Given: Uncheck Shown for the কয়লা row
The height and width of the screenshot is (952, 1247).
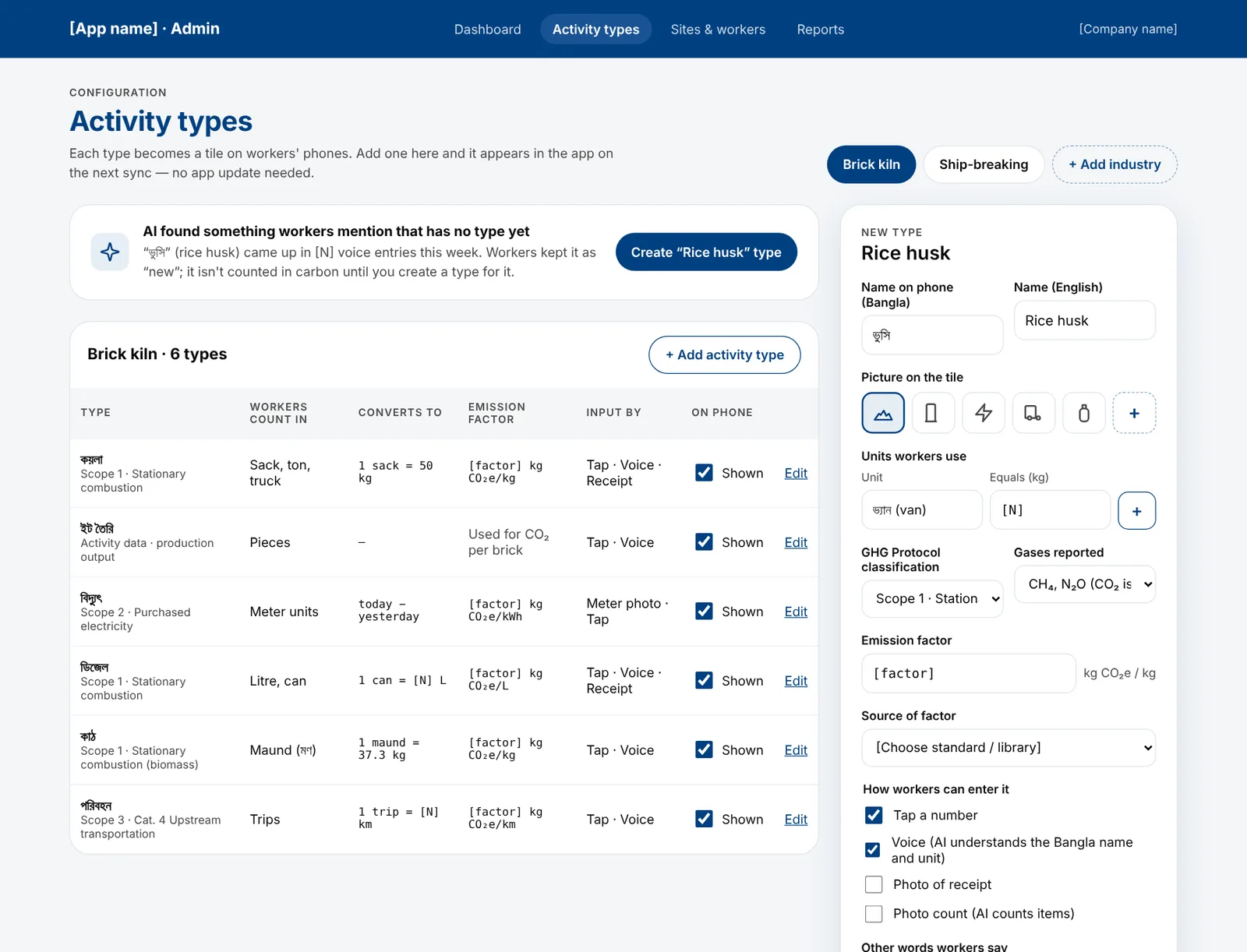Looking at the screenshot, I should click(x=704, y=473).
